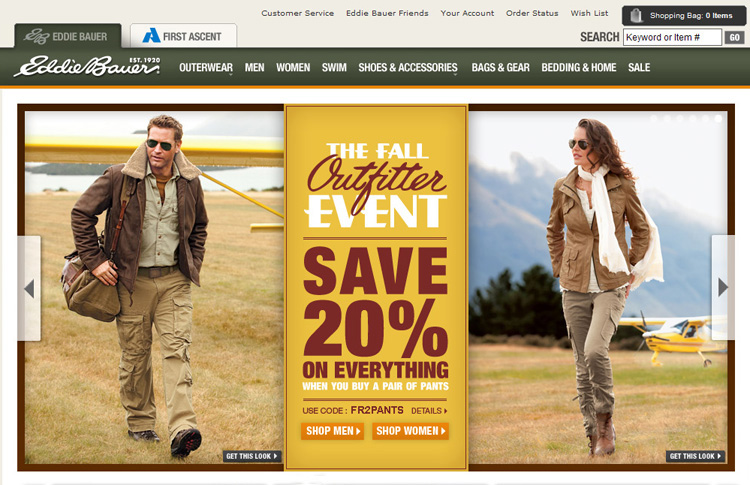Image resolution: width=750 pixels, height=485 pixels.
Task: Visit Customer Service page
Action: 298,13
